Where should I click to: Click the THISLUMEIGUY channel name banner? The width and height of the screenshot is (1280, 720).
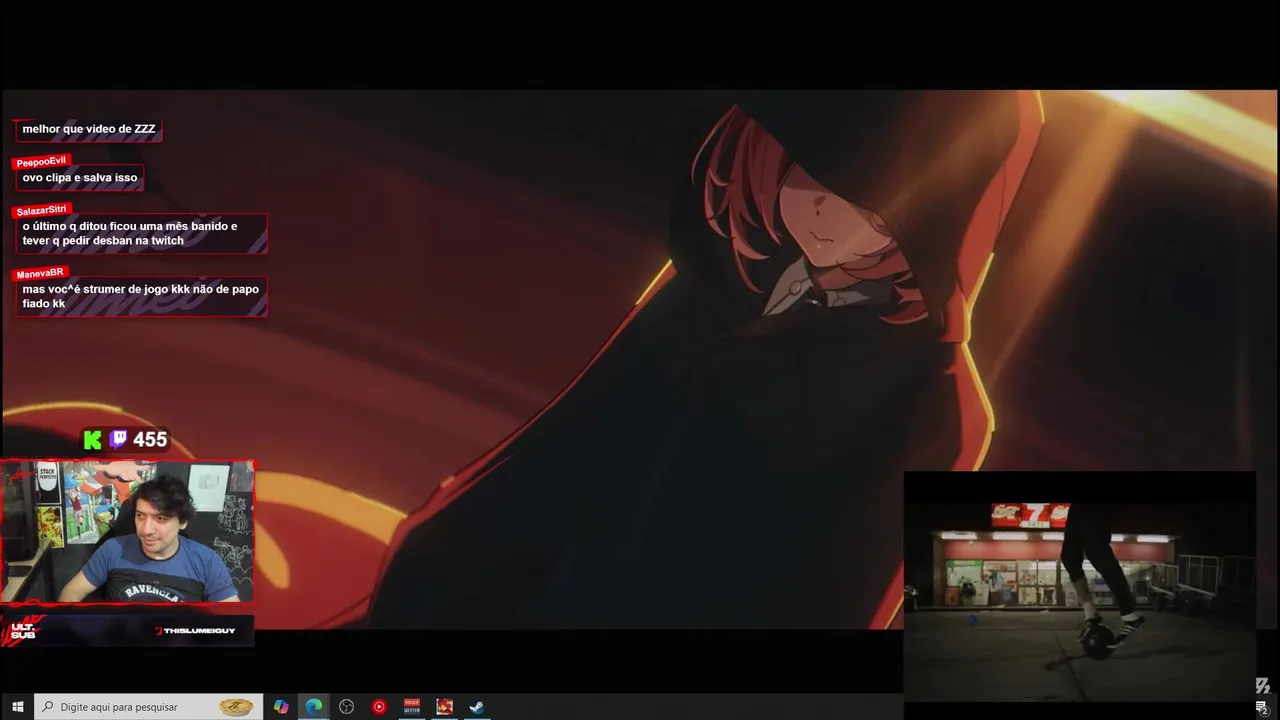point(196,631)
